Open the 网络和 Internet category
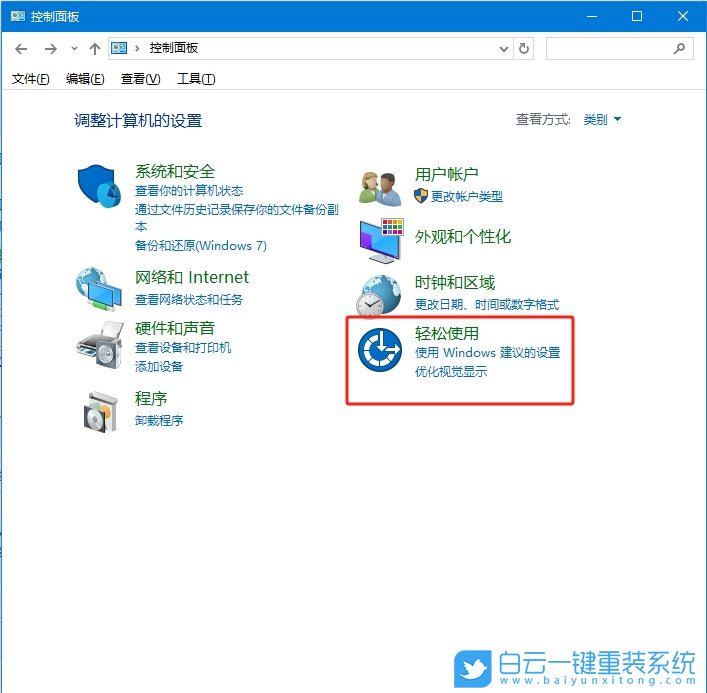707x693 pixels. click(x=192, y=277)
